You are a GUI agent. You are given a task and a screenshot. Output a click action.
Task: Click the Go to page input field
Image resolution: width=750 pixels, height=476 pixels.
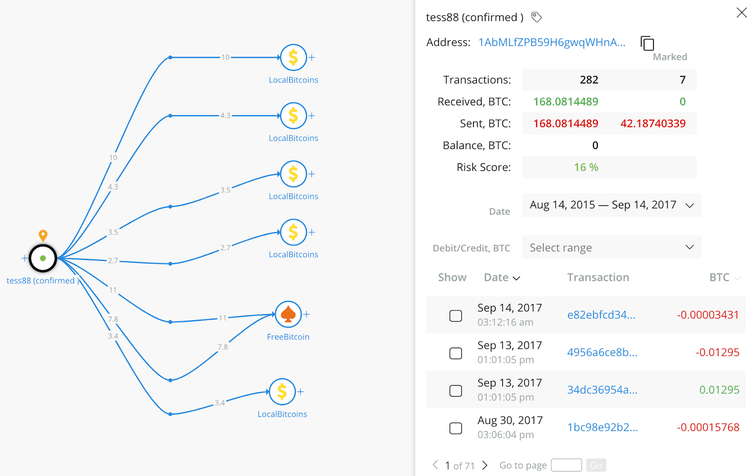(566, 466)
